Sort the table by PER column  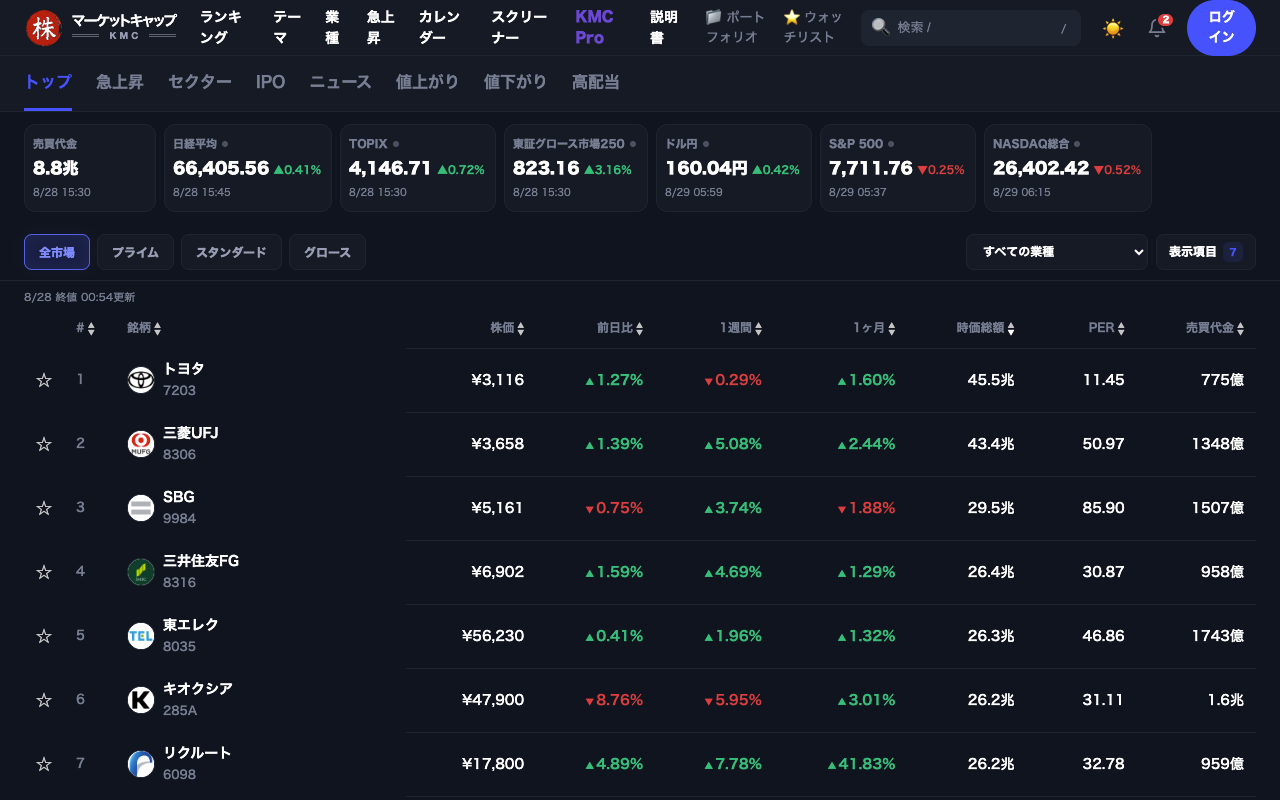(x=1107, y=328)
